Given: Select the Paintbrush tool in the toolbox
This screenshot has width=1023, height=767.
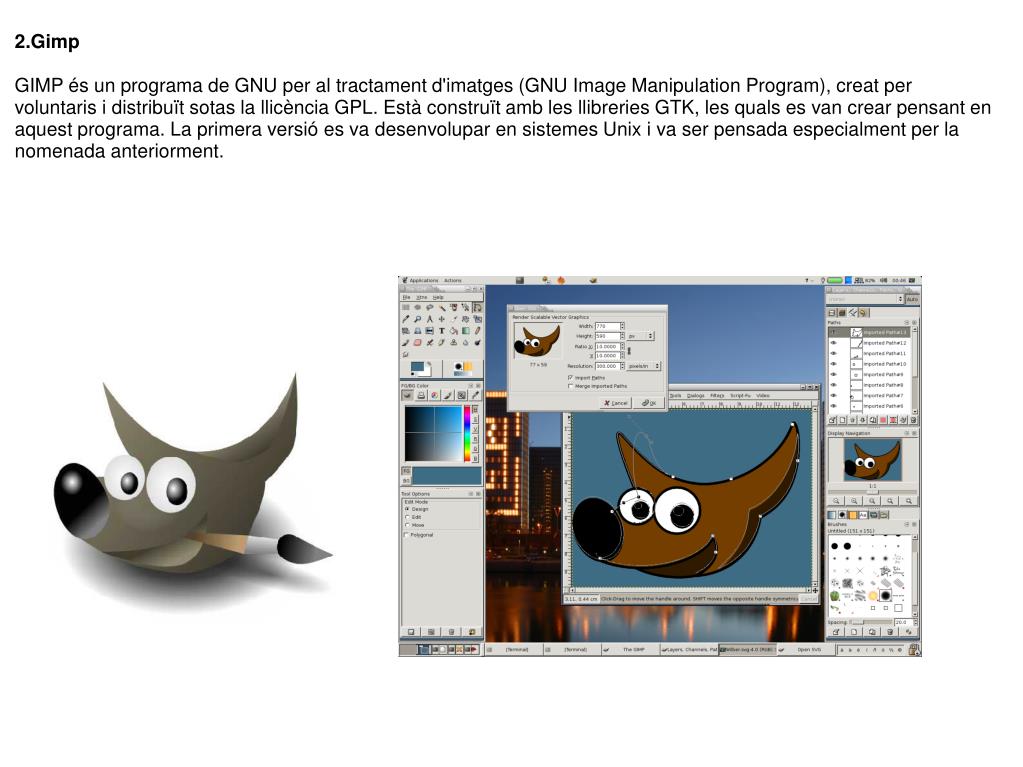Looking at the screenshot, I should tap(406, 342).
